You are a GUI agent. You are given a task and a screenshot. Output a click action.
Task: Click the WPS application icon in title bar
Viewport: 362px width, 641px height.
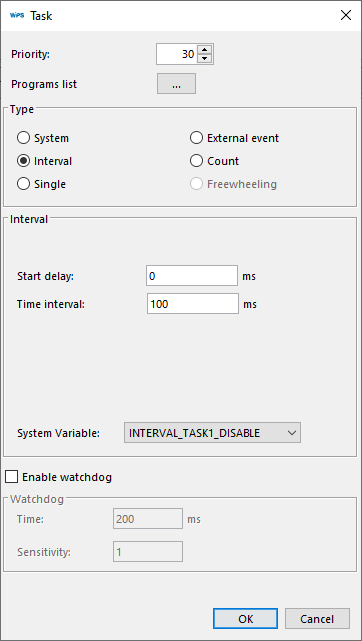pyautogui.click(x=17, y=16)
